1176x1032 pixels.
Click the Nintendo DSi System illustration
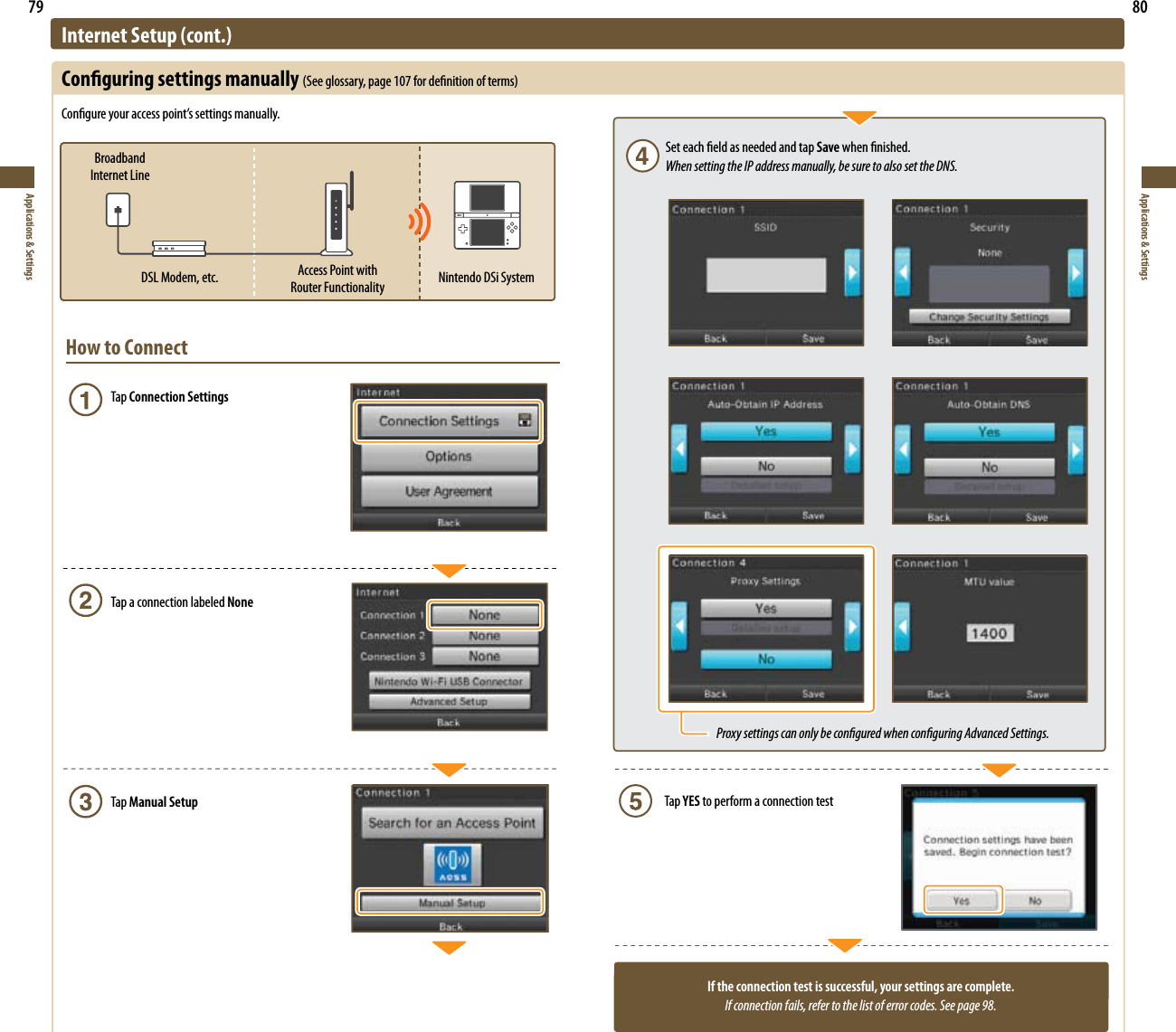tap(487, 215)
